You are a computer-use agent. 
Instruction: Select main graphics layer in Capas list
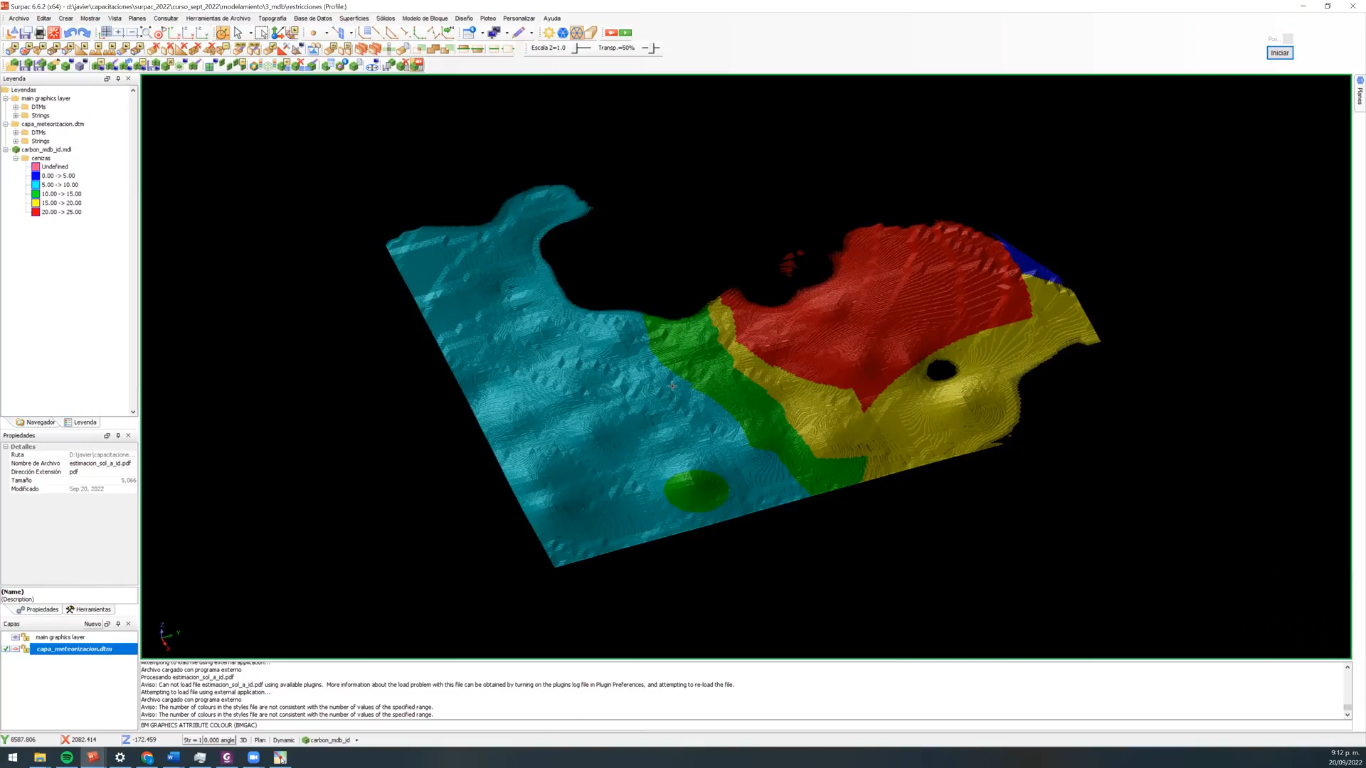[x=60, y=637]
